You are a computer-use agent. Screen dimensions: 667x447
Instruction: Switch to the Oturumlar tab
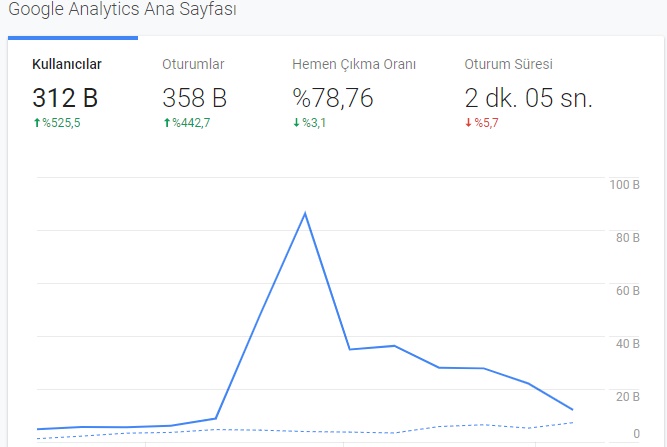point(193,64)
